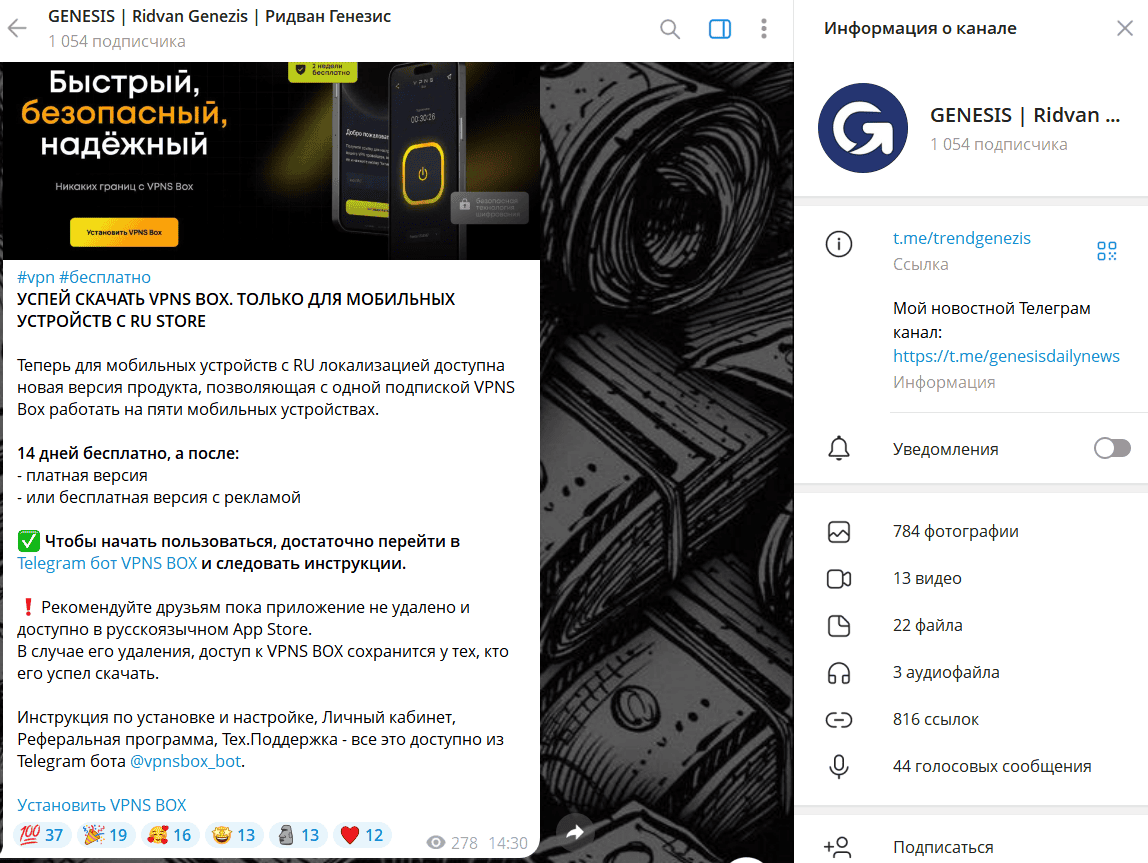Close the channel info panel
Viewport: 1148px width, 863px height.
1124,29
